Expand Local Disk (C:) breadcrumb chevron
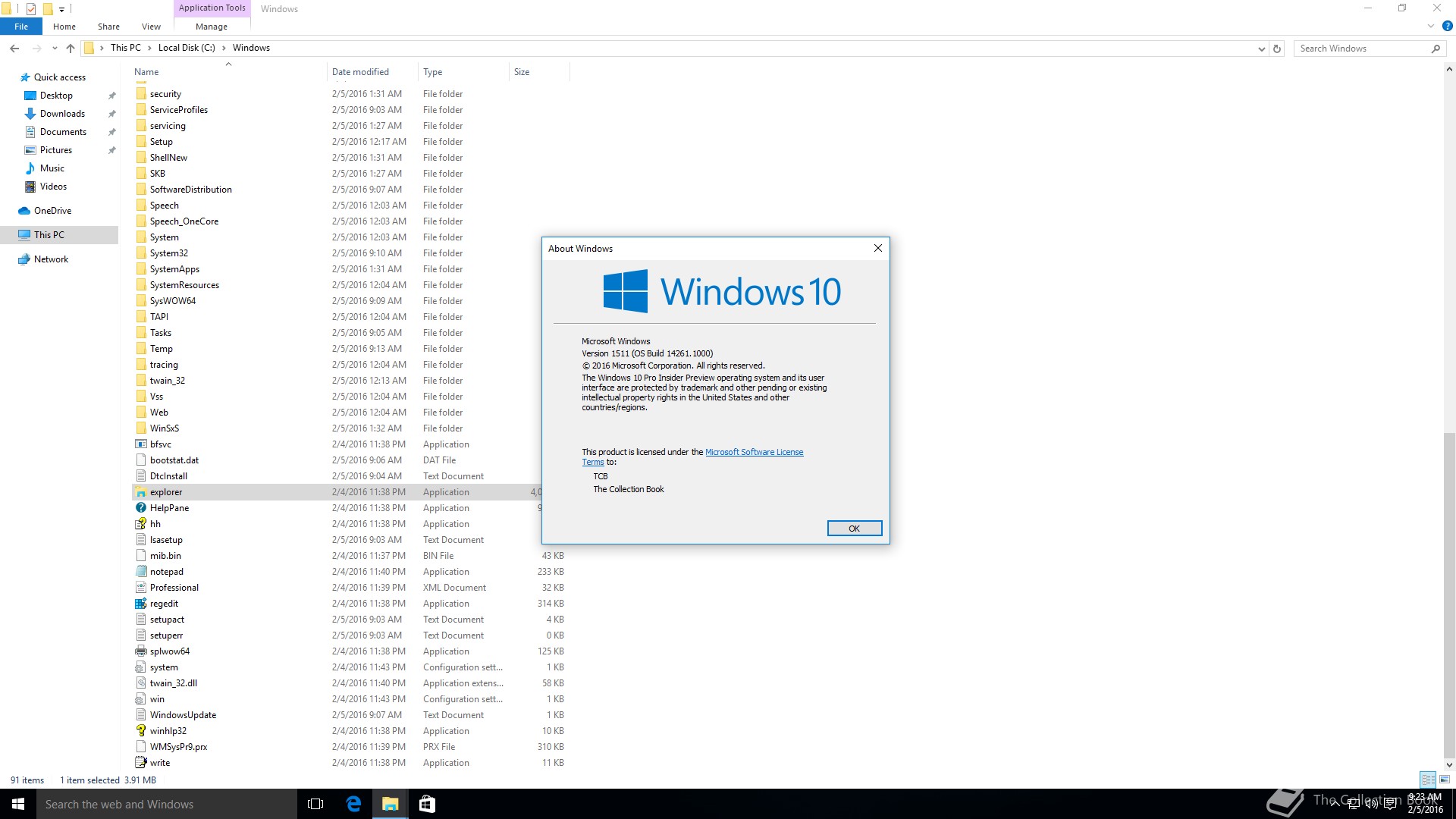The image size is (1456, 819). (x=224, y=48)
